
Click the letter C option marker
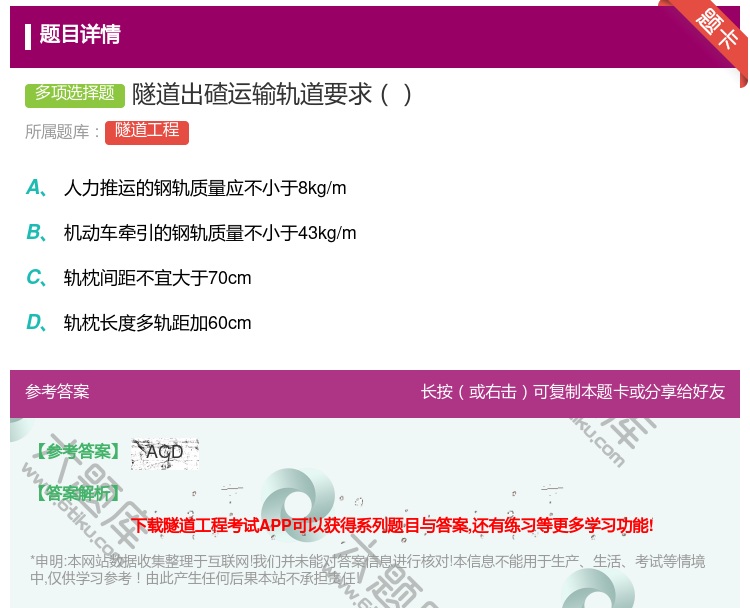36,277
